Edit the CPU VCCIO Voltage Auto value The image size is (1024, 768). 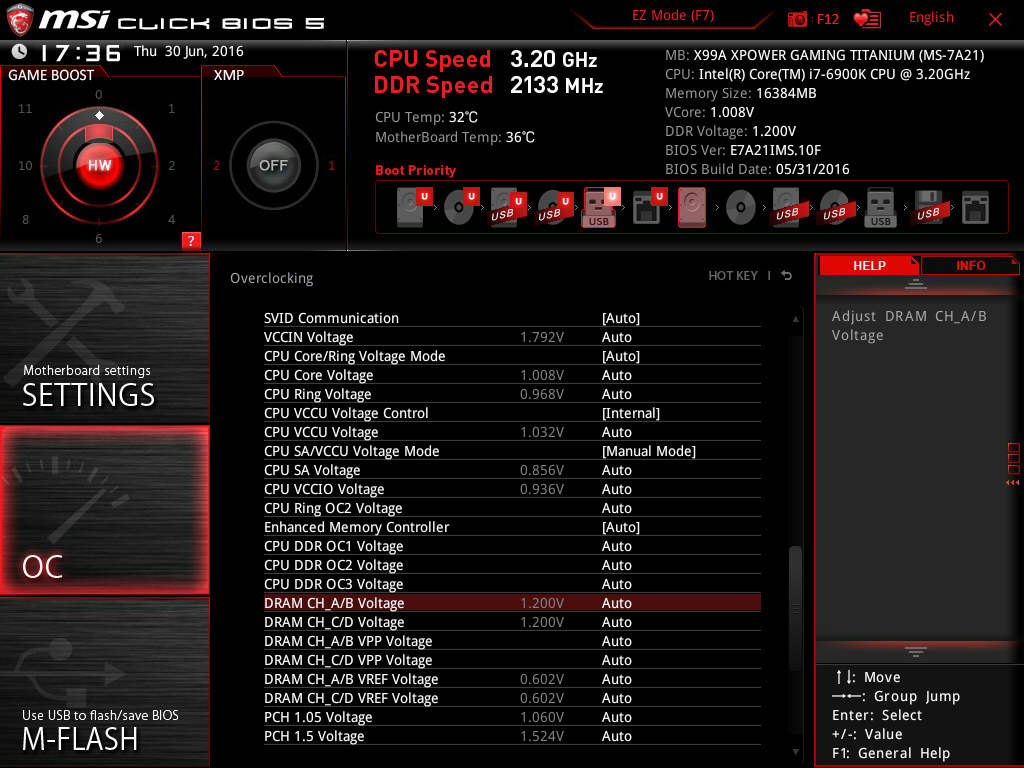[616, 488]
